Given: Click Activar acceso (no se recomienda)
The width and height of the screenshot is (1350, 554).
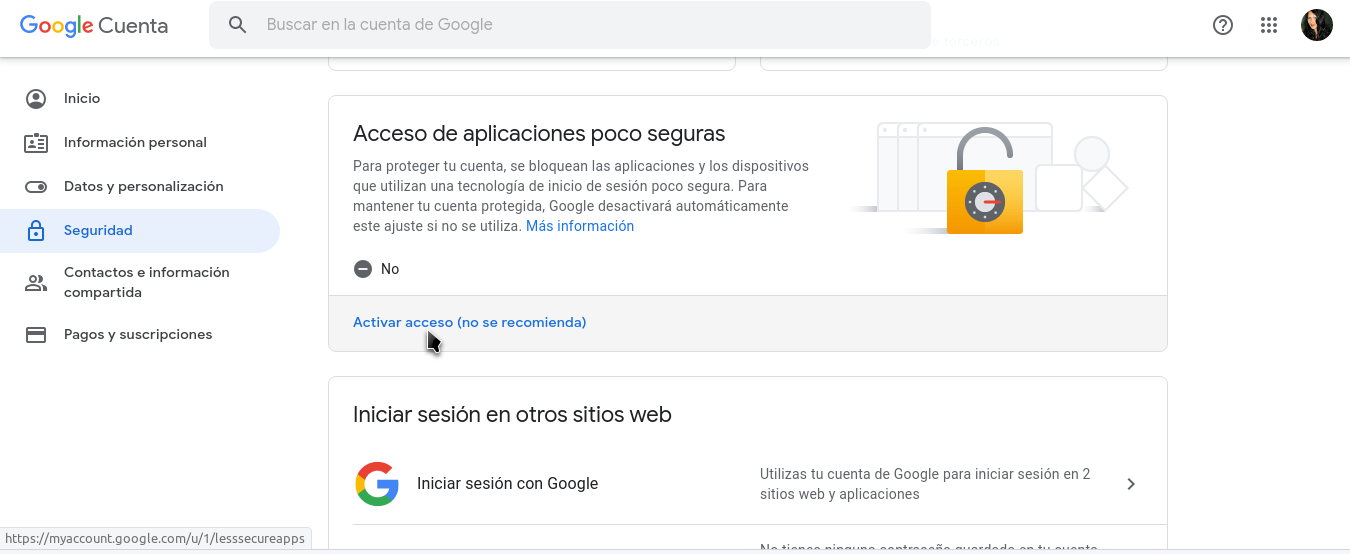Looking at the screenshot, I should (x=469, y=322).
